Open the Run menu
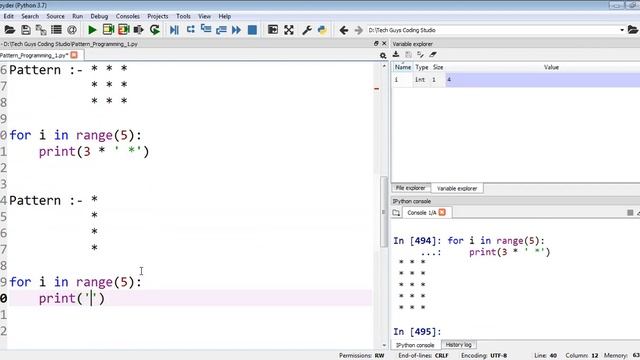 pos(78,16)
